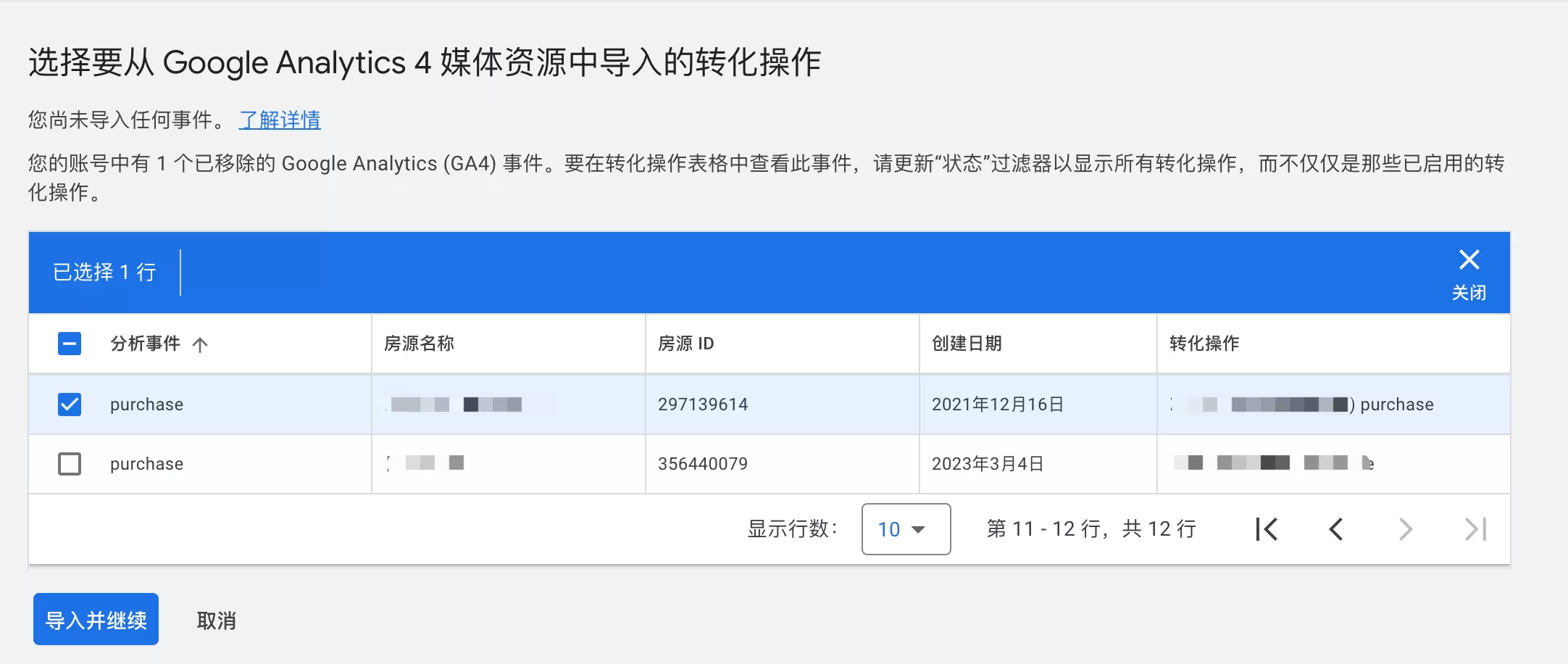The width and height of the screenshot is (1568, 664).
Task: Sort by the 分析事件 column arrow
Action: pos(200,344)
